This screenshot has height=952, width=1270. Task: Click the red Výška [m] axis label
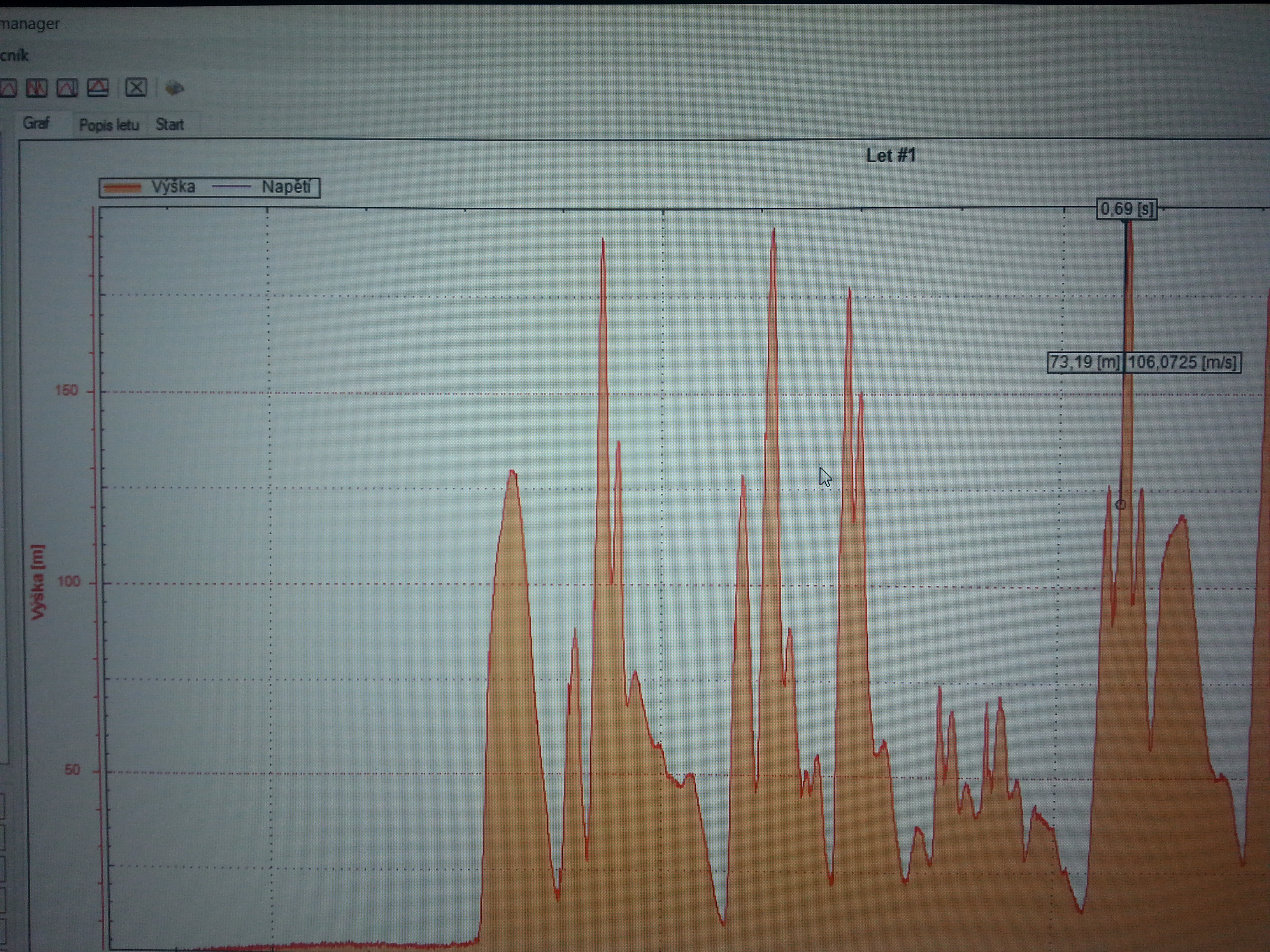pos(38,582)
